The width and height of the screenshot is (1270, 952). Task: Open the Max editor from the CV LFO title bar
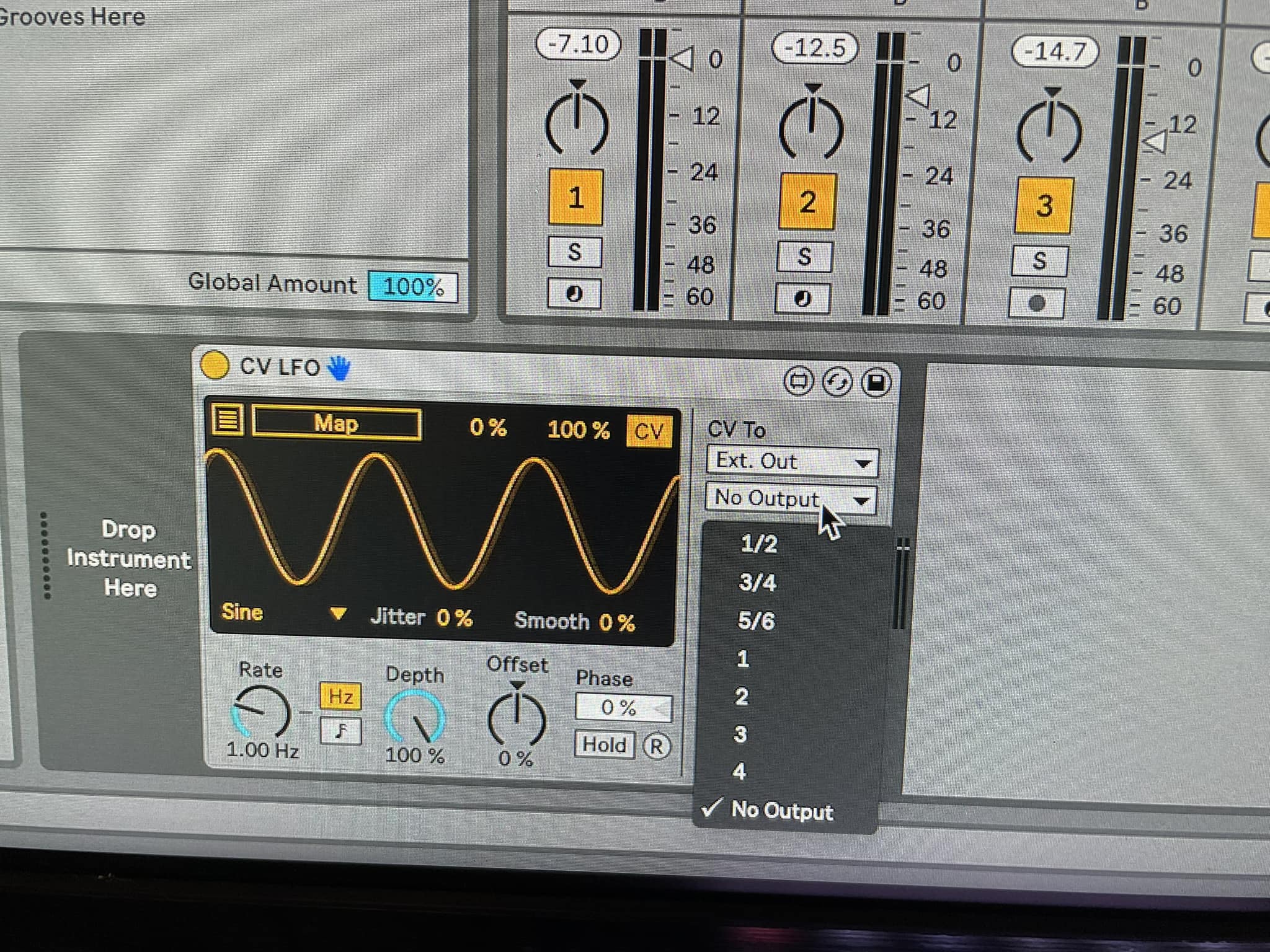tap(798, 381)
